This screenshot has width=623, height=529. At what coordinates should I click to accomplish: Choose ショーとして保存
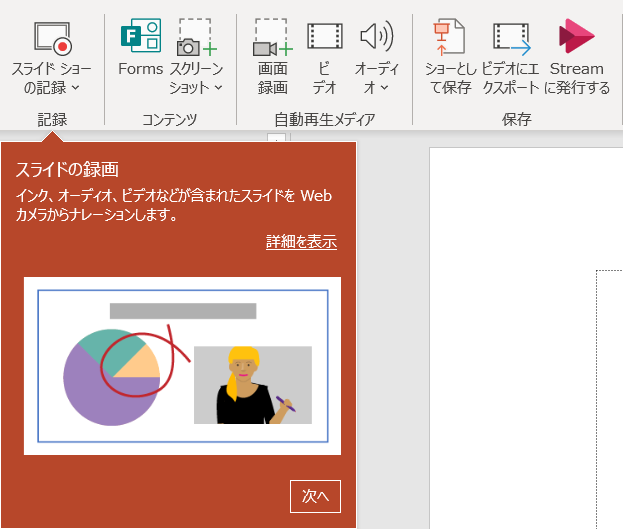tap(450, 56)
